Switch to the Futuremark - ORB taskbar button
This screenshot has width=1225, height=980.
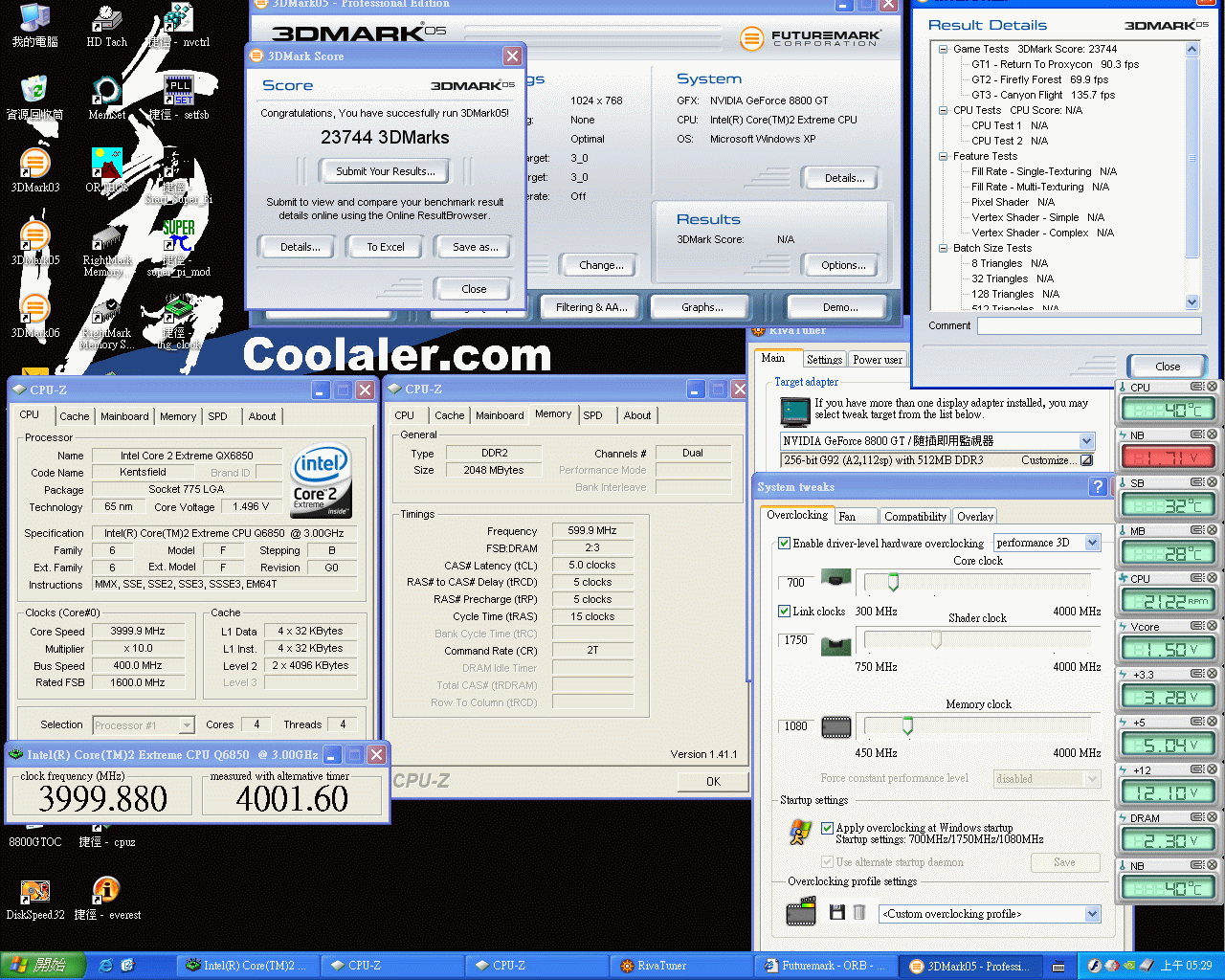826,966
